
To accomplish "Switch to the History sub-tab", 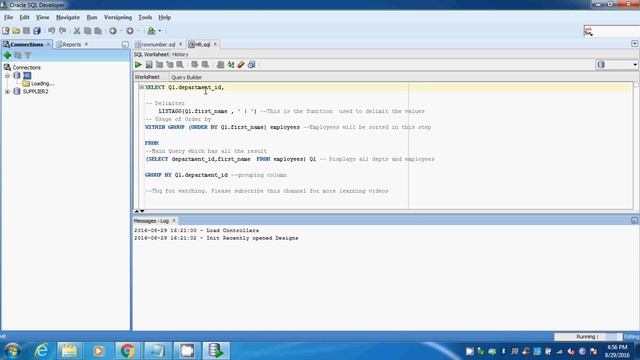I will (x=180, y=54).
